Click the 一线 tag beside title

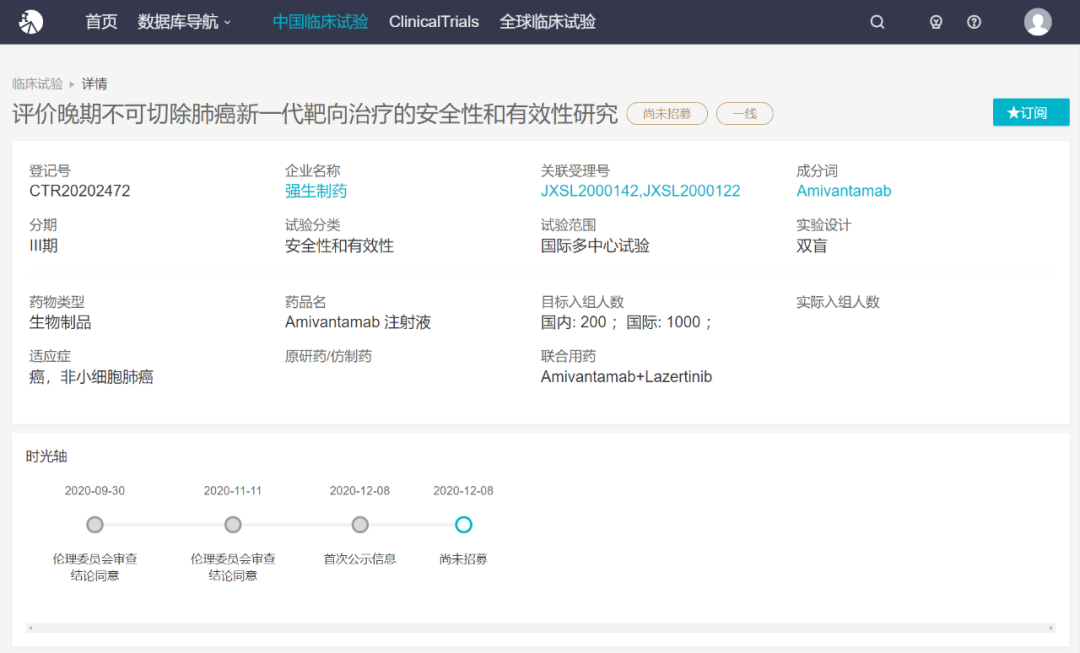point(745,114)
